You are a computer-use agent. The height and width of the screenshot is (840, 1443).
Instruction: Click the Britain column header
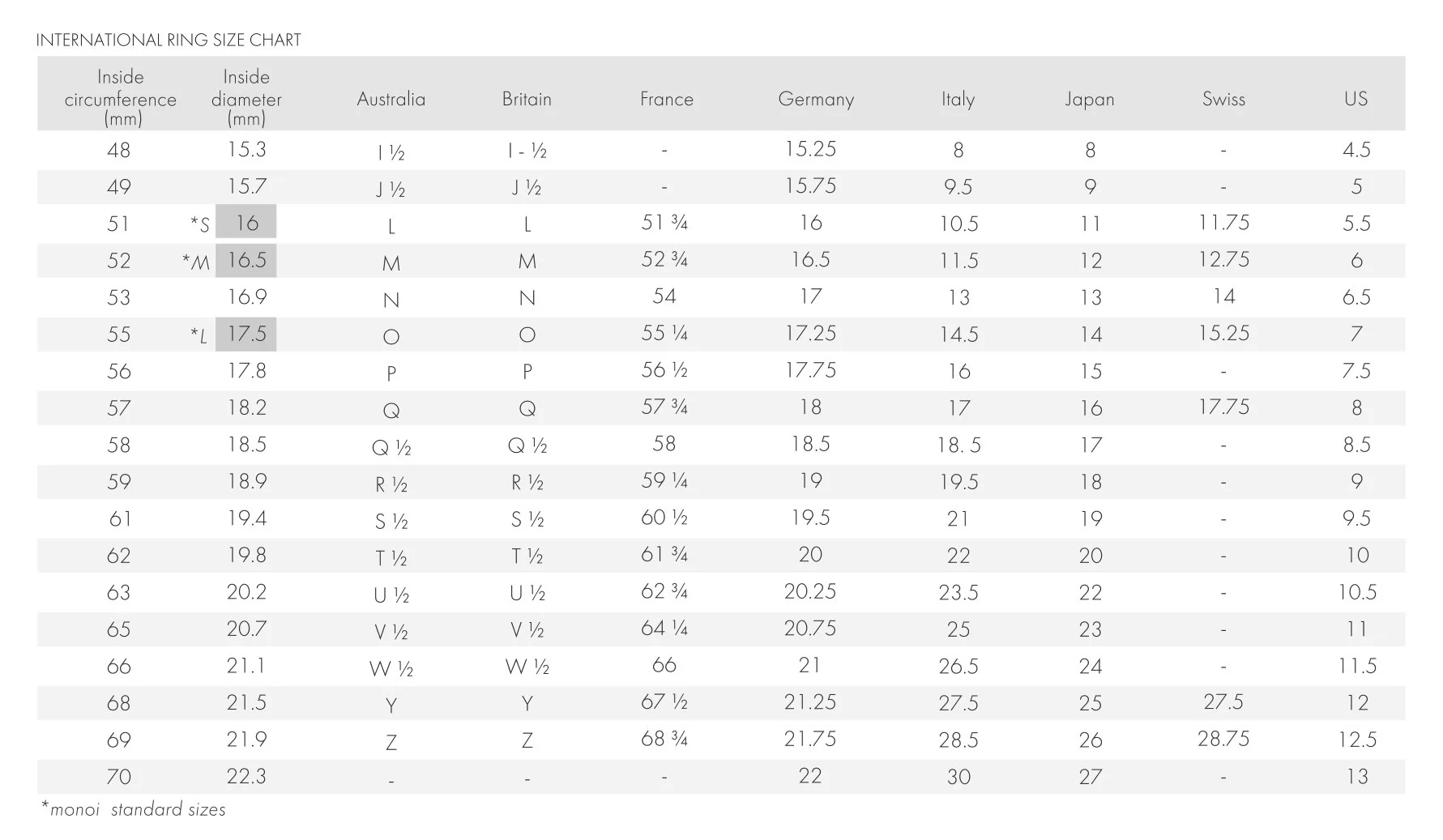[x=527, y=100]
